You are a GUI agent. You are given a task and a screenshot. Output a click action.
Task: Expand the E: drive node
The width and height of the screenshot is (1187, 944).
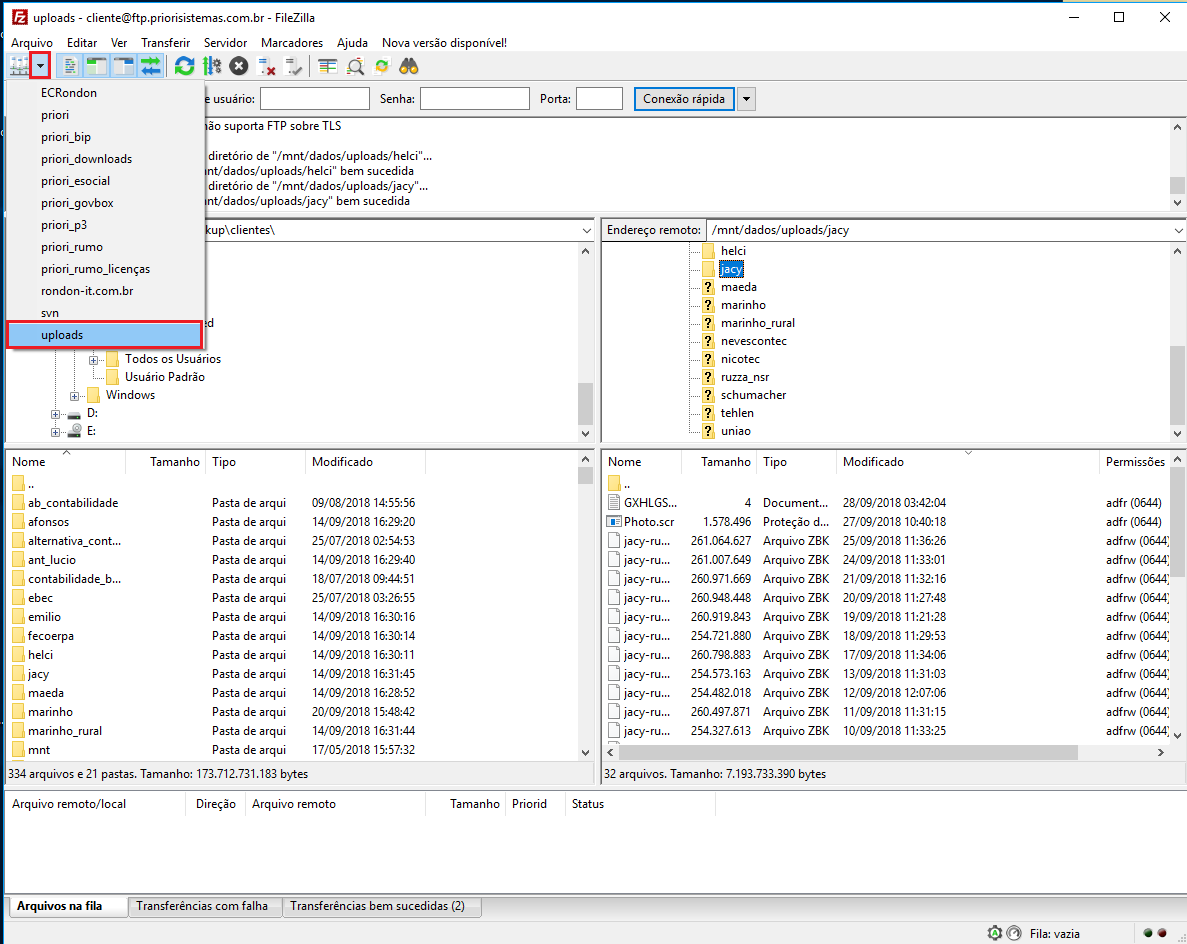[x=55, y=432]
